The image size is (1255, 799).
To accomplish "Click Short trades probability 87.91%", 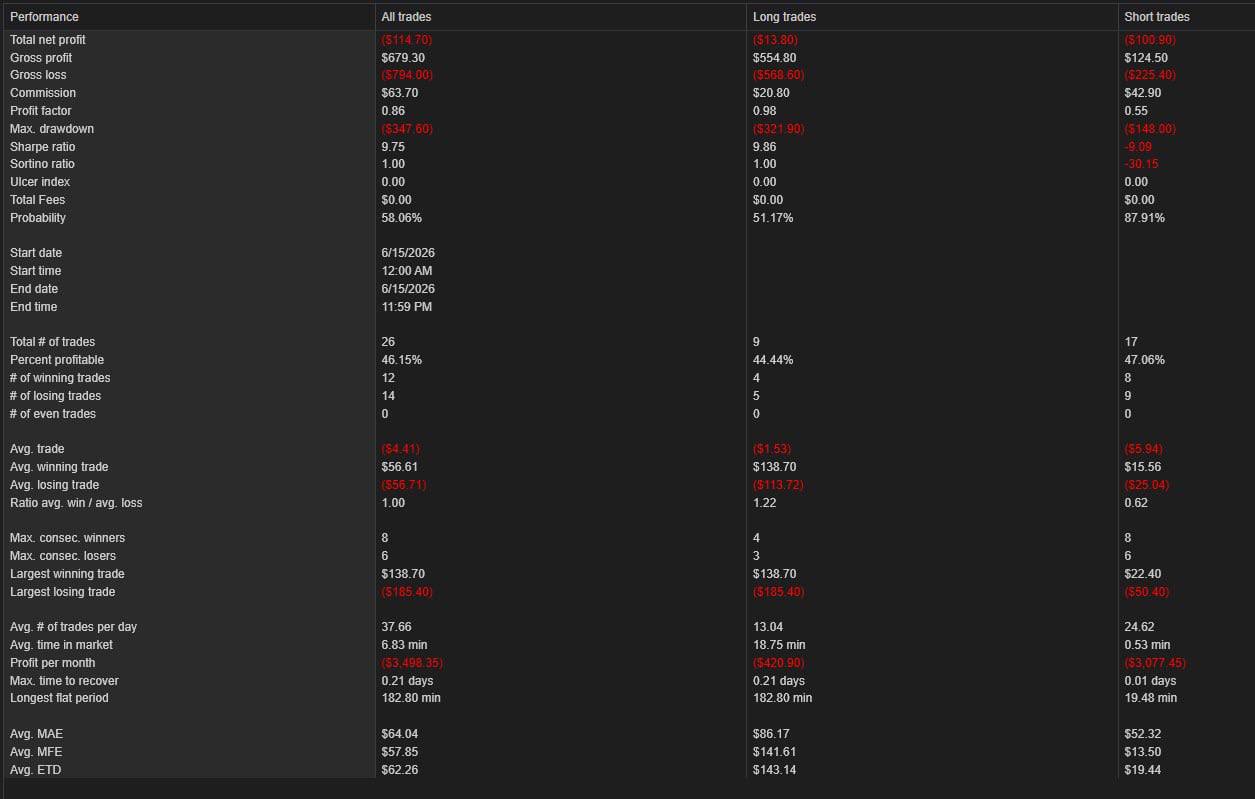I will (1145, 218).
